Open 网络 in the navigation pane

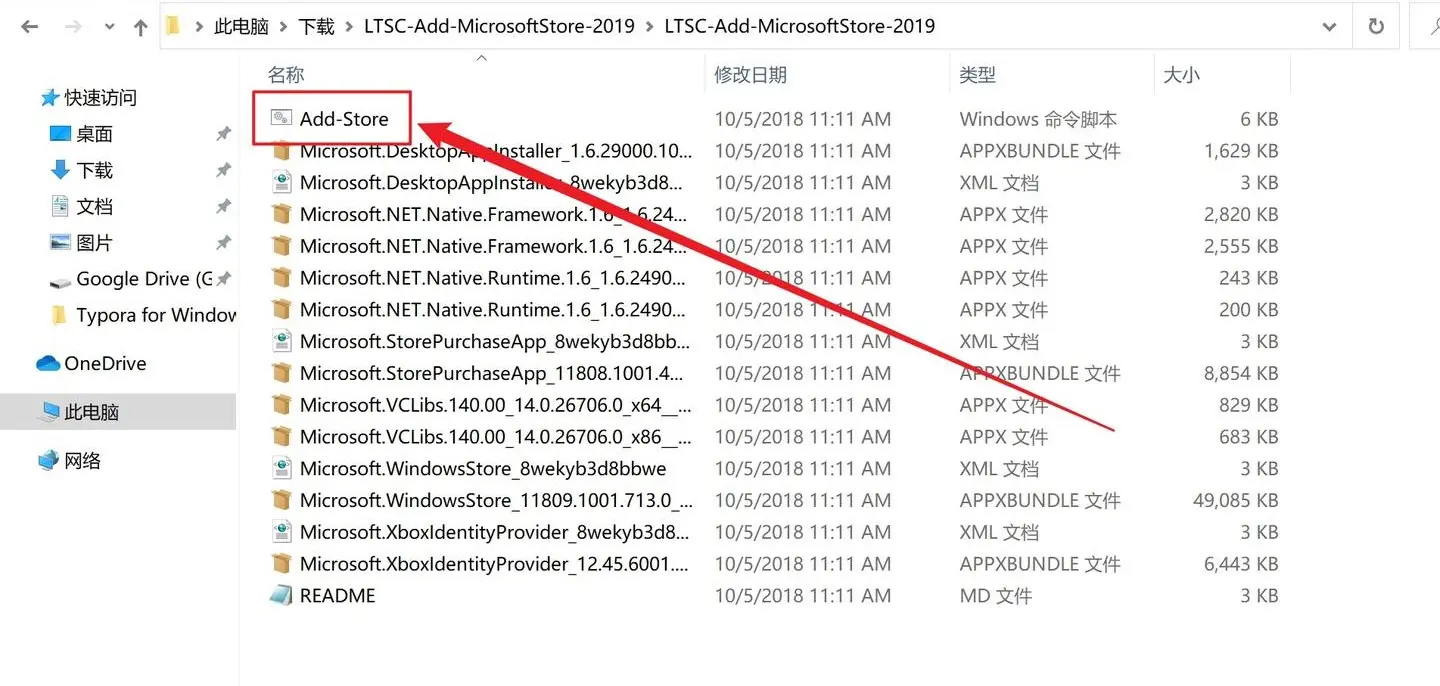point(83,461)
